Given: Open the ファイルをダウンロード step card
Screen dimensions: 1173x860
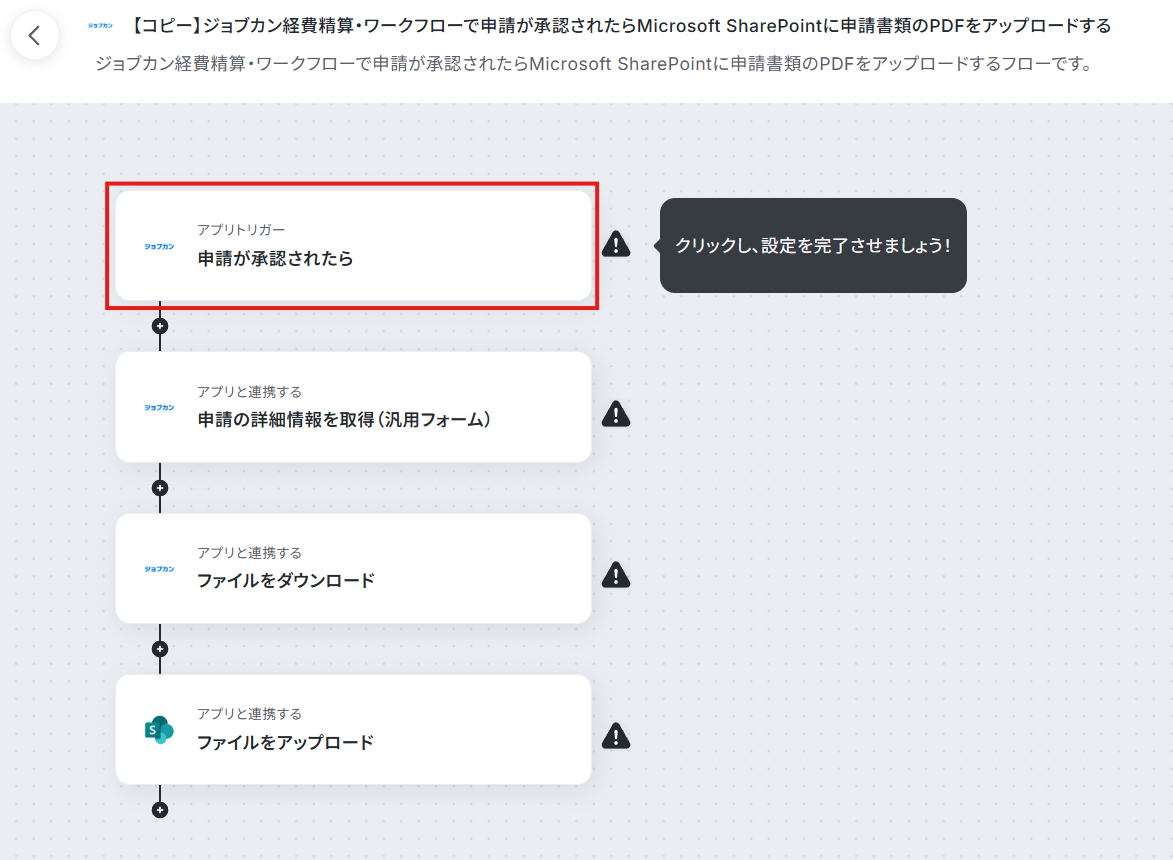Looking at the screenshot, I should (x=353, y=568).
